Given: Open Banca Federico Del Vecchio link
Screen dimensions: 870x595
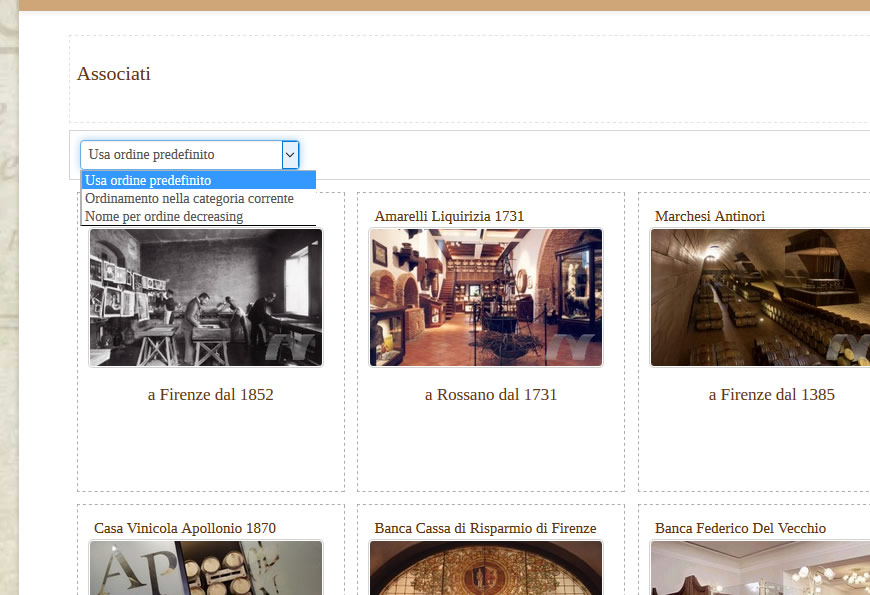Looking at the screenshot, I should click(x=740, y=528).
